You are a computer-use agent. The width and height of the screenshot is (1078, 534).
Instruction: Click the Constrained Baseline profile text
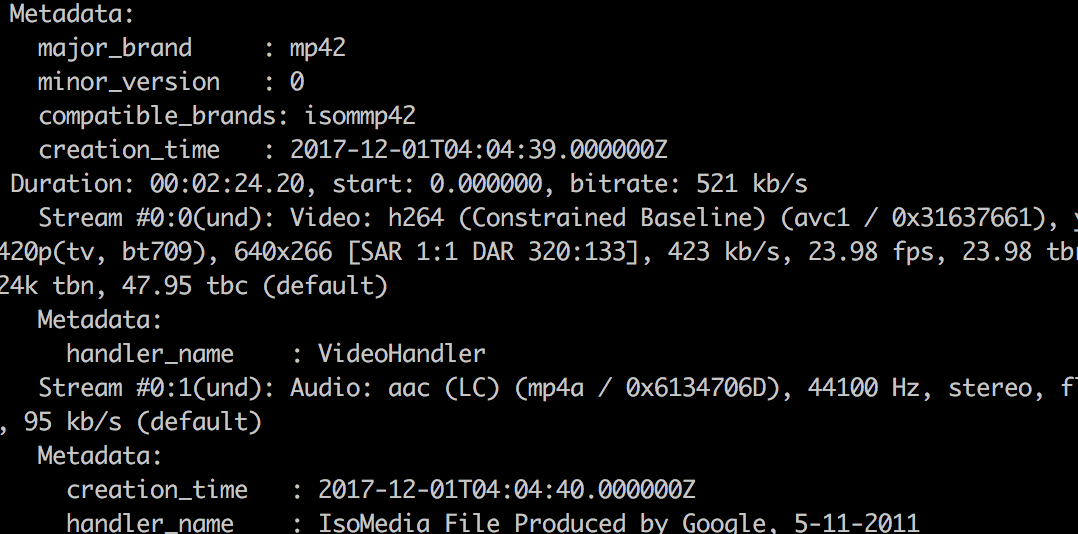(x=613, y=218)
